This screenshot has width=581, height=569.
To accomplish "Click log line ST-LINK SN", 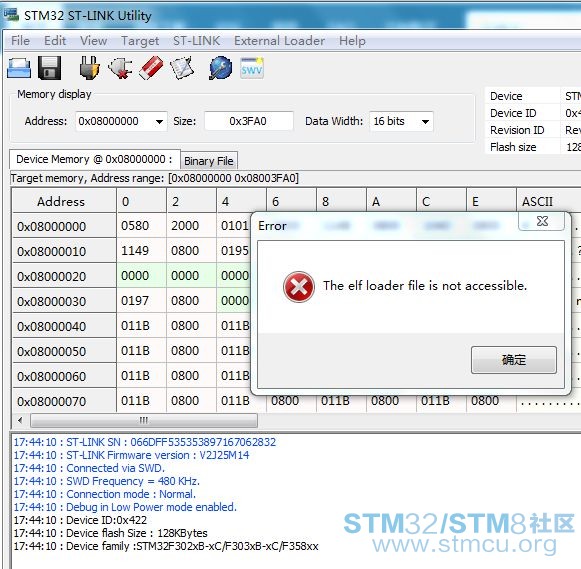I will pyautogui.click(x=145, y=442).
